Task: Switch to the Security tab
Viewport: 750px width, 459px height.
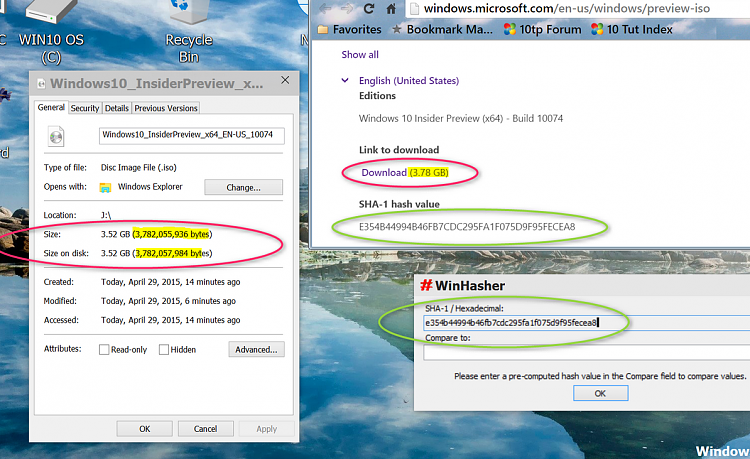Action: coord(85,108)
